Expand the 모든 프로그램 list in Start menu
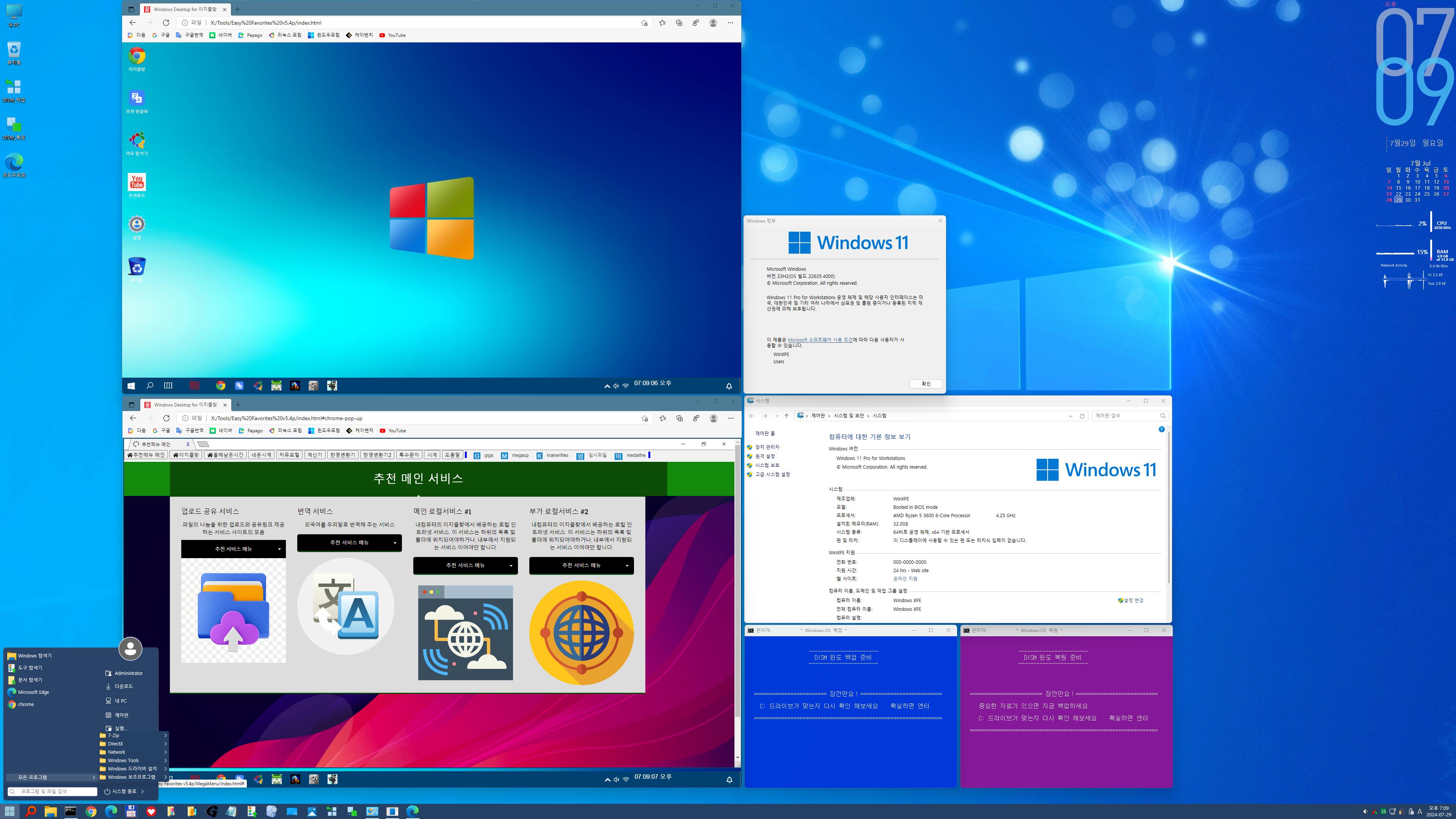This screenshot has height=819, width=1456. coord(52,777)
